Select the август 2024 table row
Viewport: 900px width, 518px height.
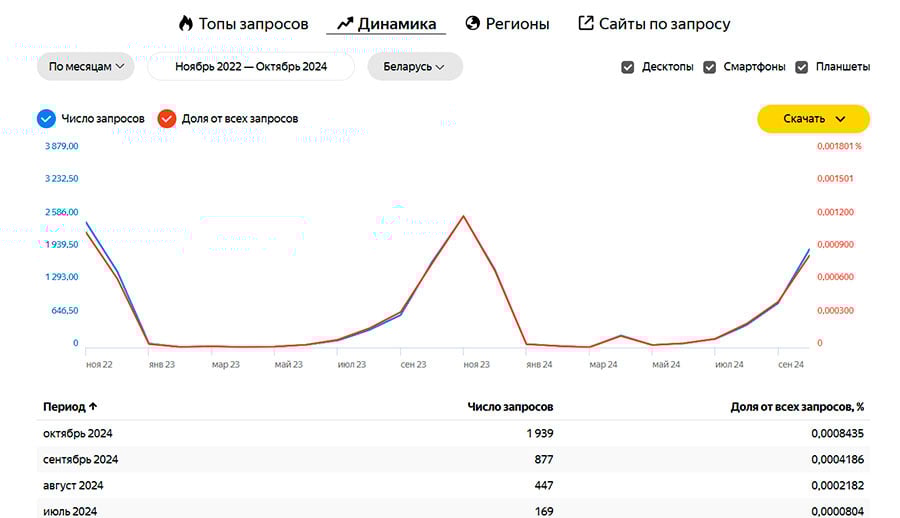453,485
